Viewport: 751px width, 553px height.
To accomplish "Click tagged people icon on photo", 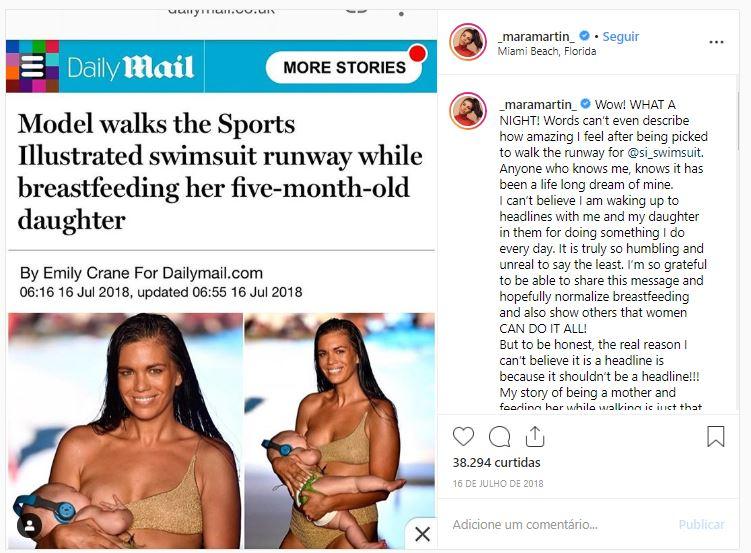I will pos(29,526).
